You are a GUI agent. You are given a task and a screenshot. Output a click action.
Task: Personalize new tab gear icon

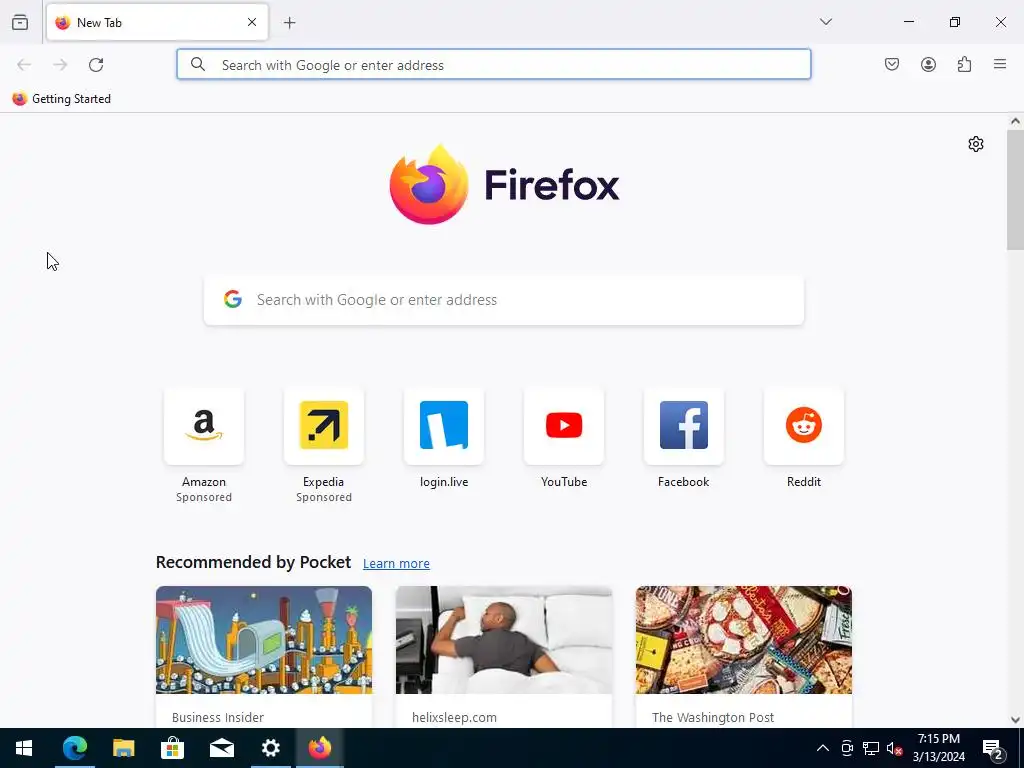[x=976, y=144]
